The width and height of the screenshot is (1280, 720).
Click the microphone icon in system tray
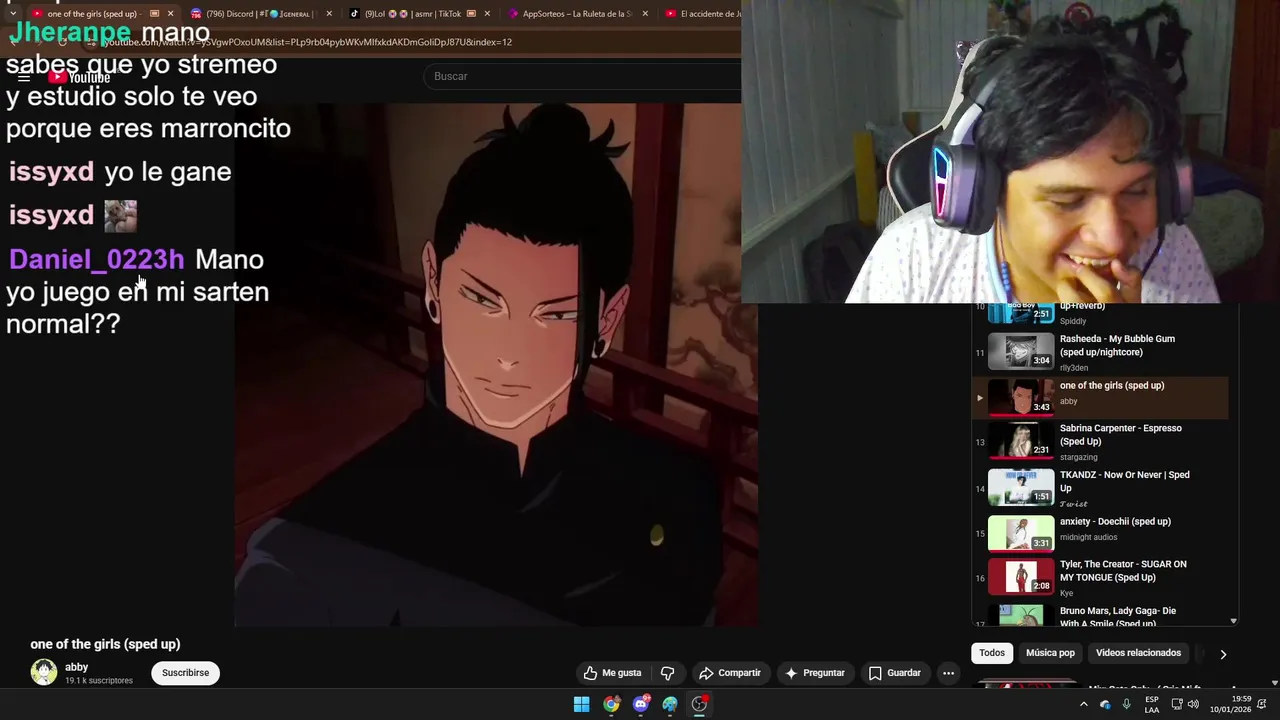1127,704
